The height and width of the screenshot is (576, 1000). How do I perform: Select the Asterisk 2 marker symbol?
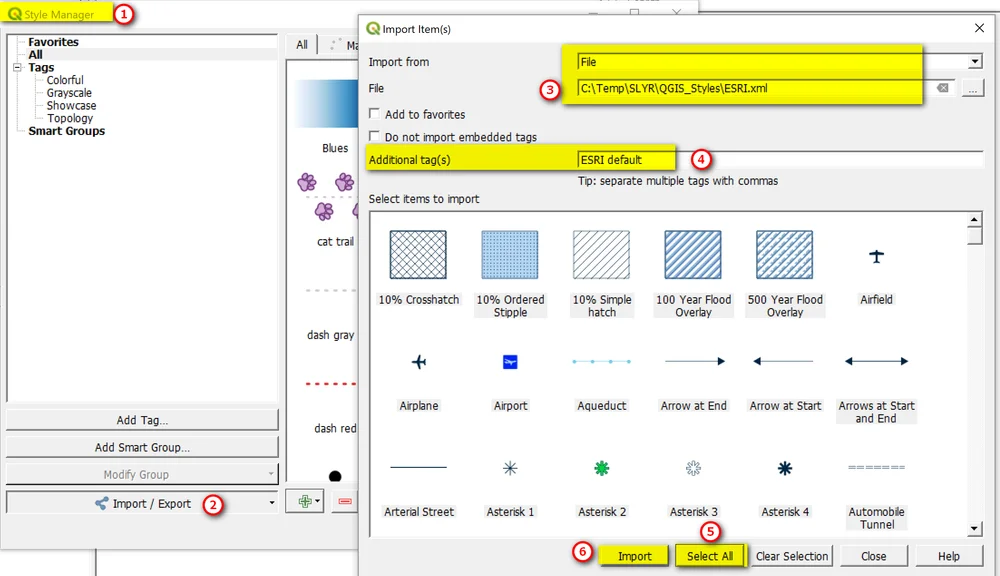click(x=601, y=467)
